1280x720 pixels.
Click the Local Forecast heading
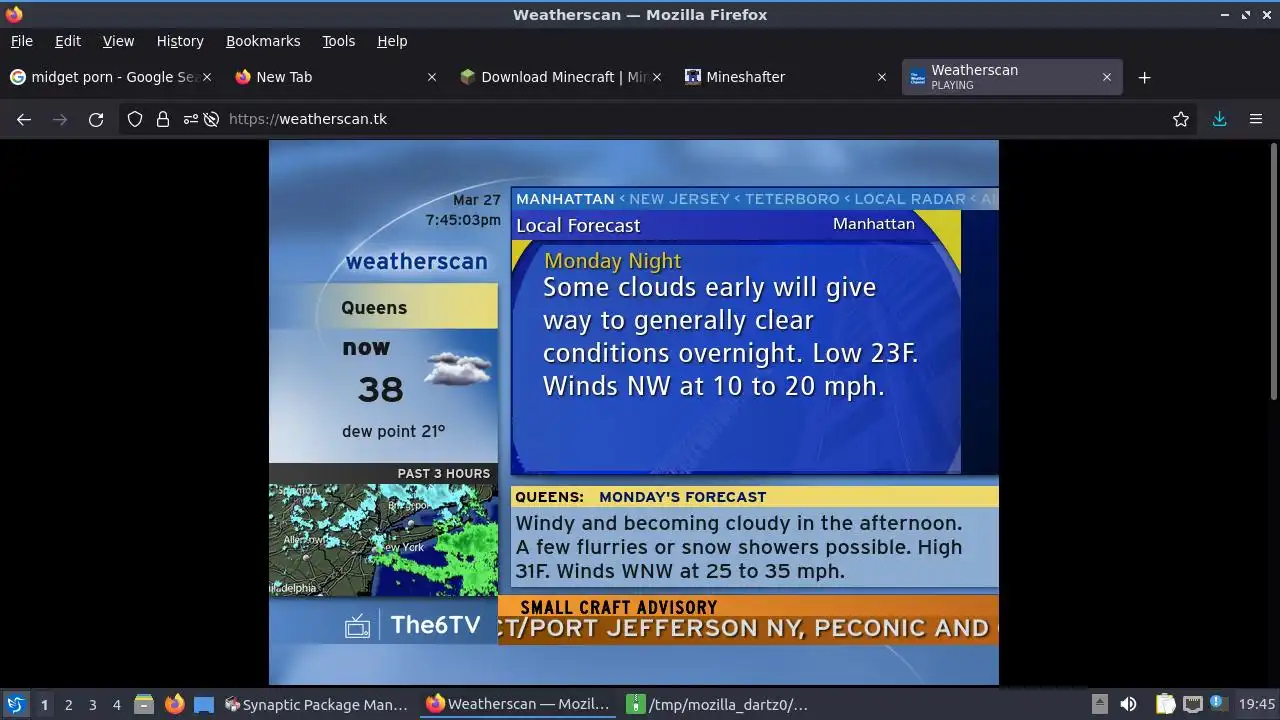578,226
